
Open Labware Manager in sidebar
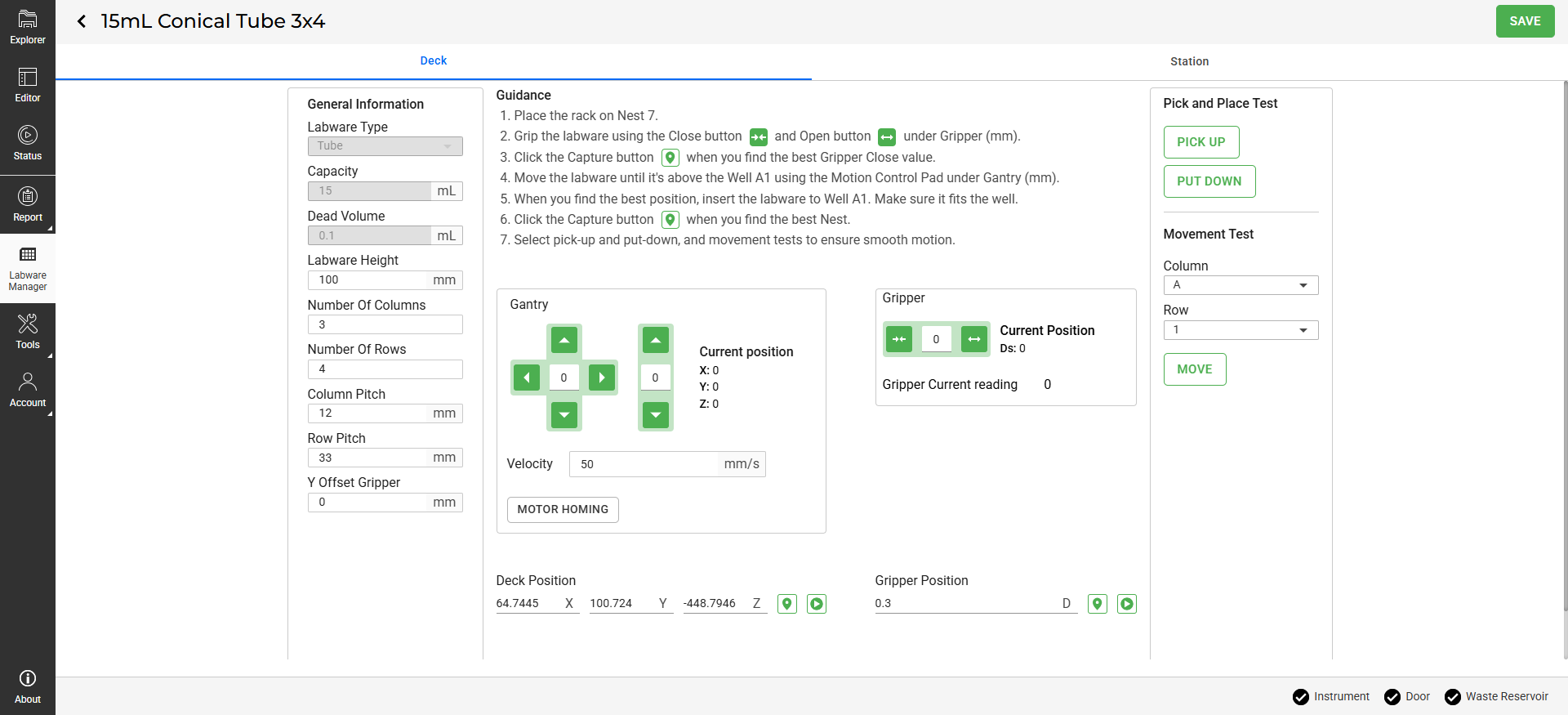[28, 269]
